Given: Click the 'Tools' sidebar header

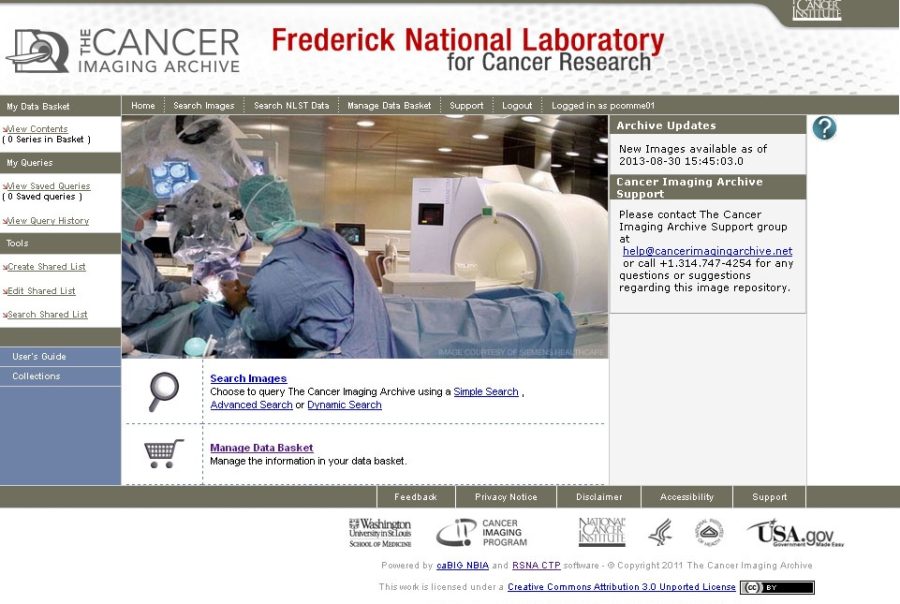Looking at the screenshot, I should [x=60, y=243].
